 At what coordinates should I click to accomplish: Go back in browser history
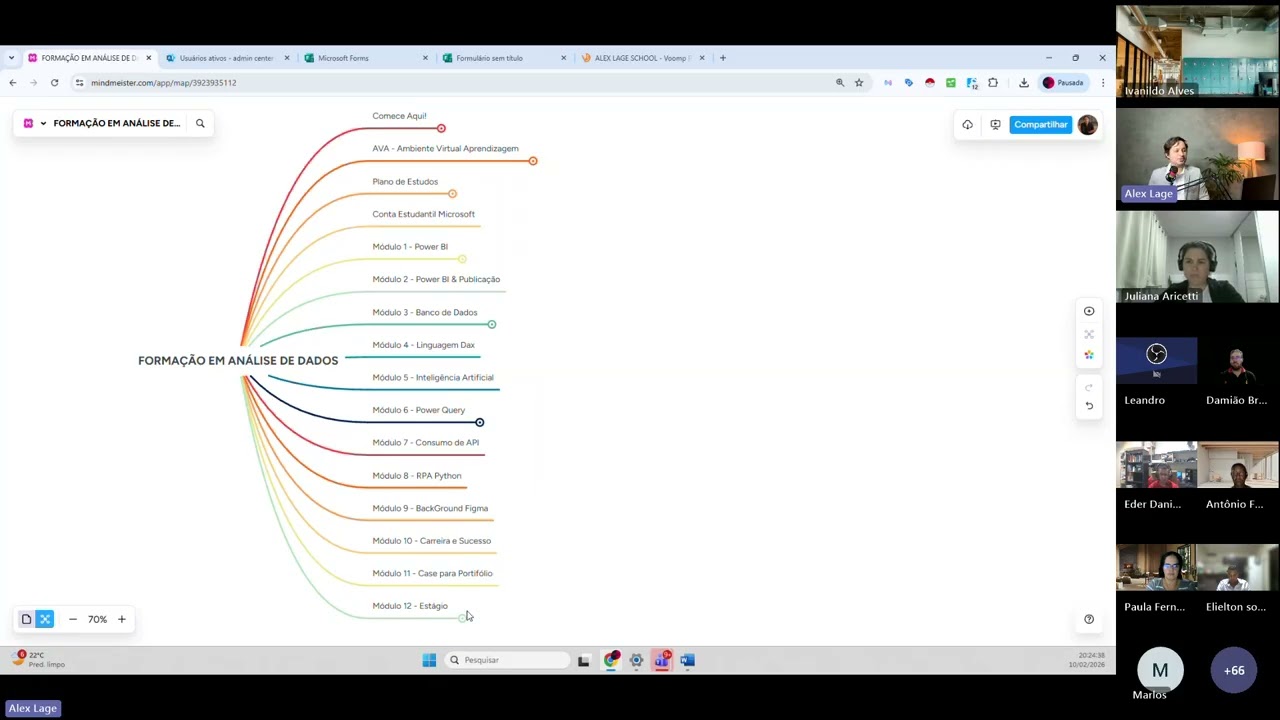pyautogui.click(x=12, y=83)
